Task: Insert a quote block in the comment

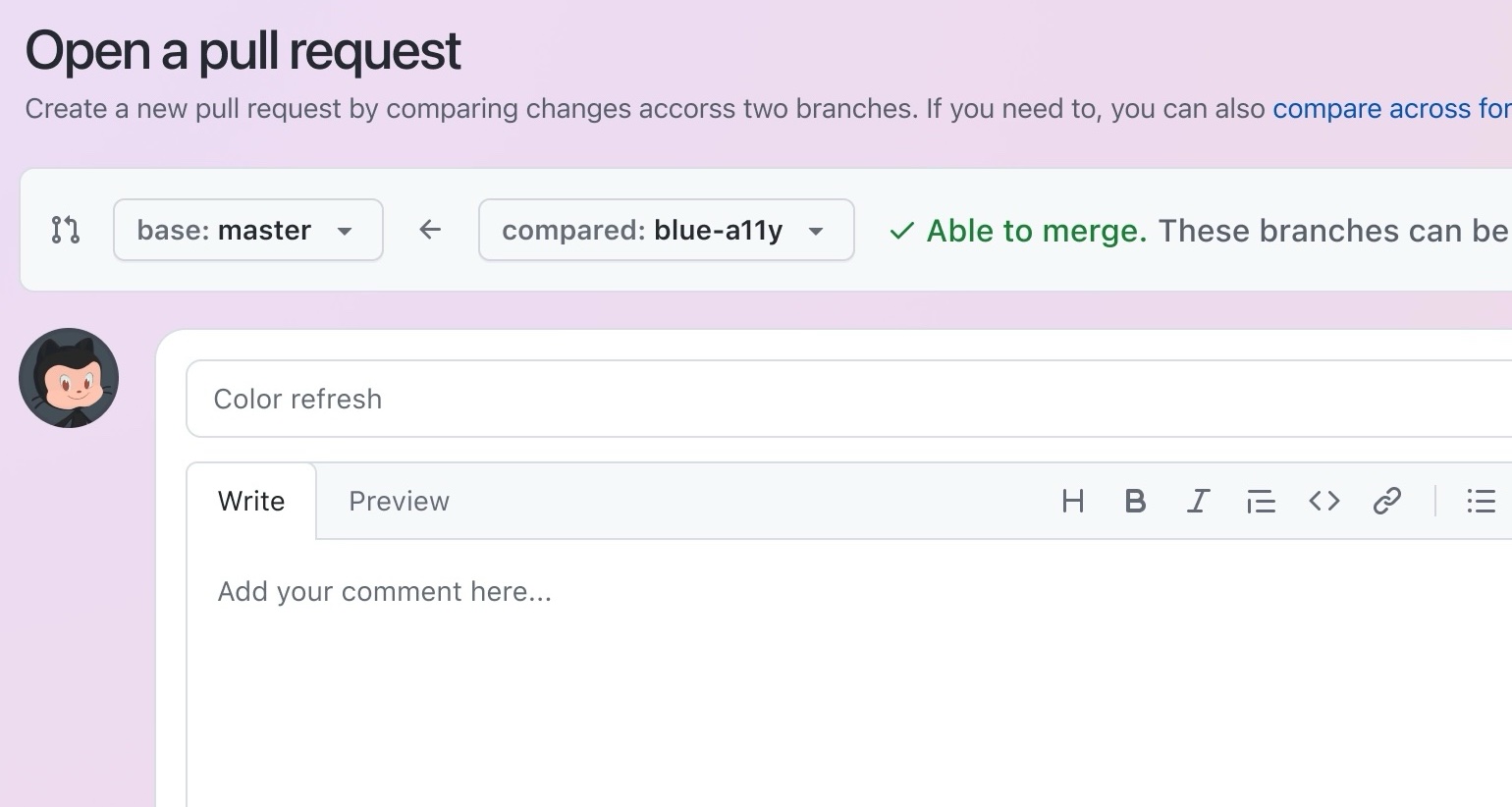Action: tap(1261, 501)
